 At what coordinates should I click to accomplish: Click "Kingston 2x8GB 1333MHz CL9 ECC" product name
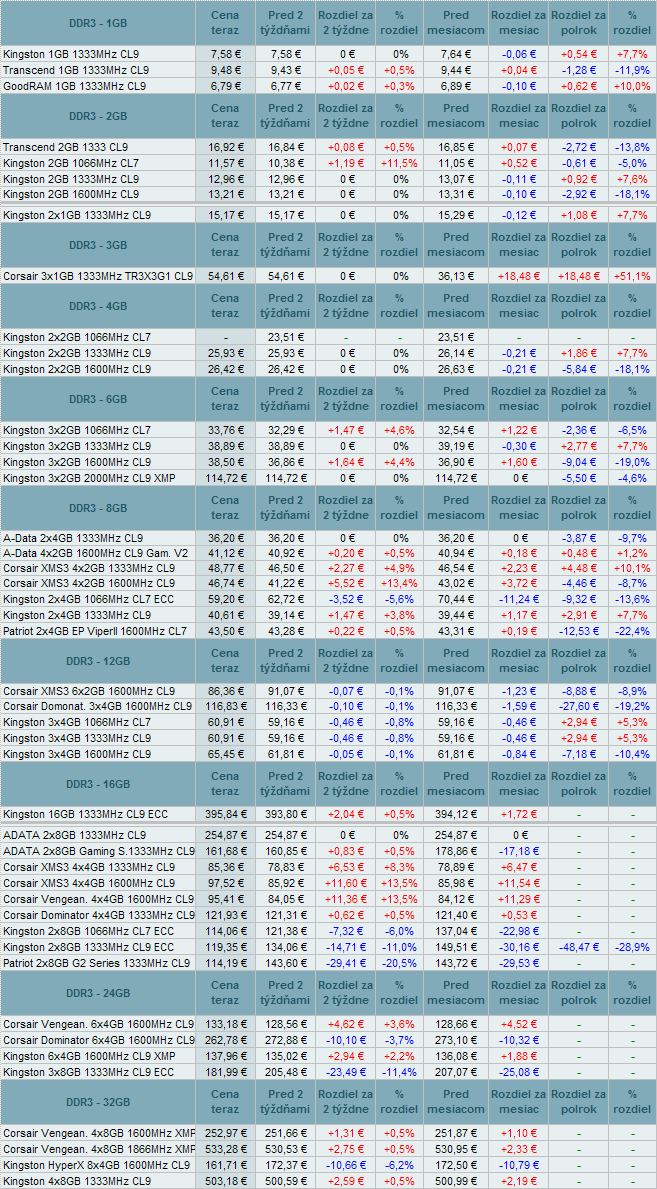(88, 947)
